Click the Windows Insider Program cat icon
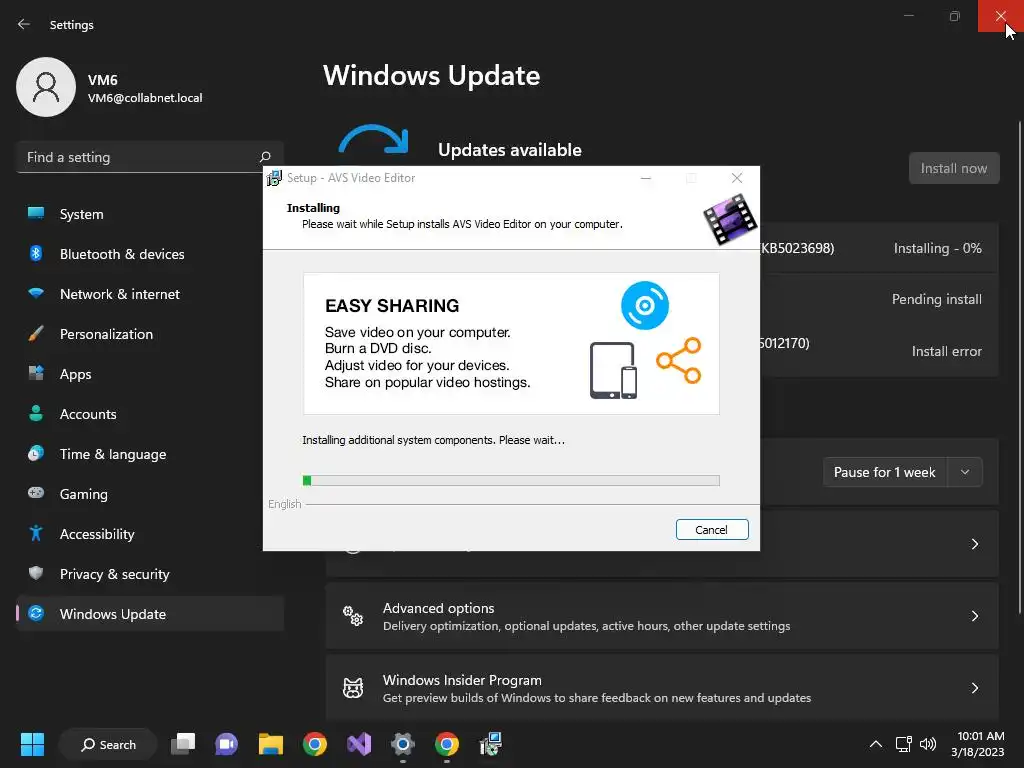1024x768 pixels. (x=353, y=688)
